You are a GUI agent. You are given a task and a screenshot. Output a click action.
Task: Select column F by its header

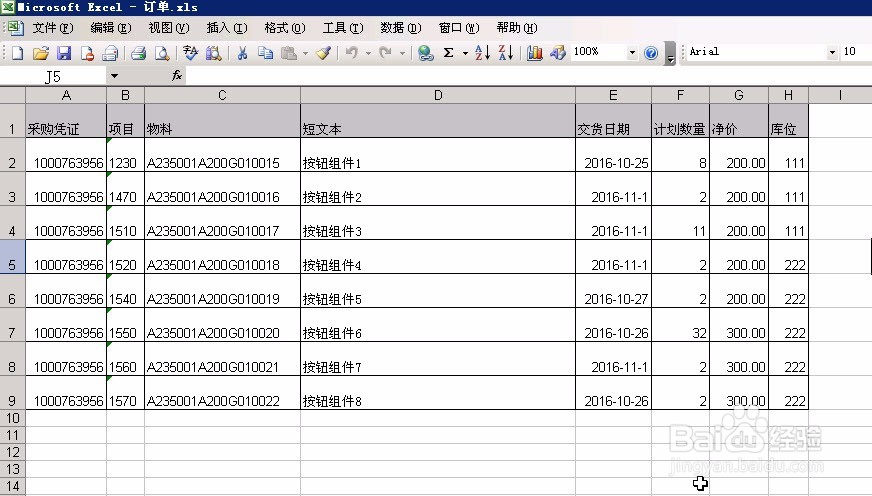tap(680, 95)
